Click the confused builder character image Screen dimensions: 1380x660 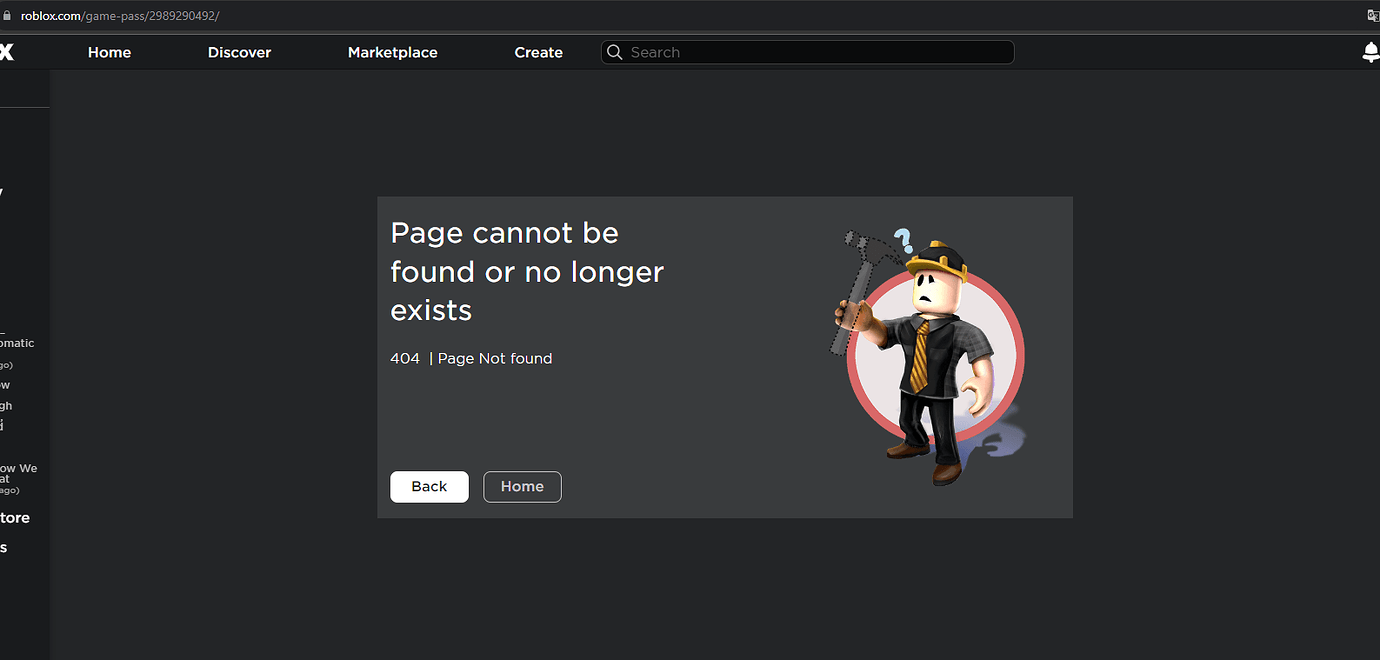click(x=929, y=355)
